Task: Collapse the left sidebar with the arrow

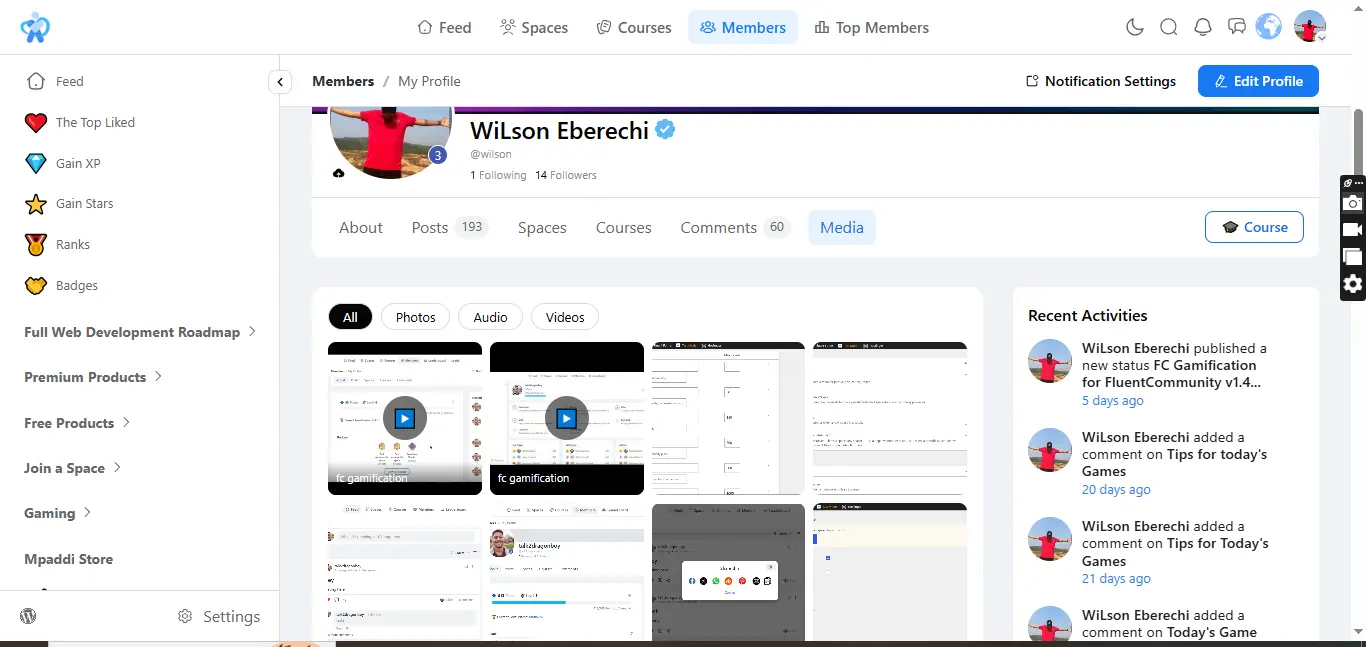Action: pyautogui.click(x=280, y=82)
